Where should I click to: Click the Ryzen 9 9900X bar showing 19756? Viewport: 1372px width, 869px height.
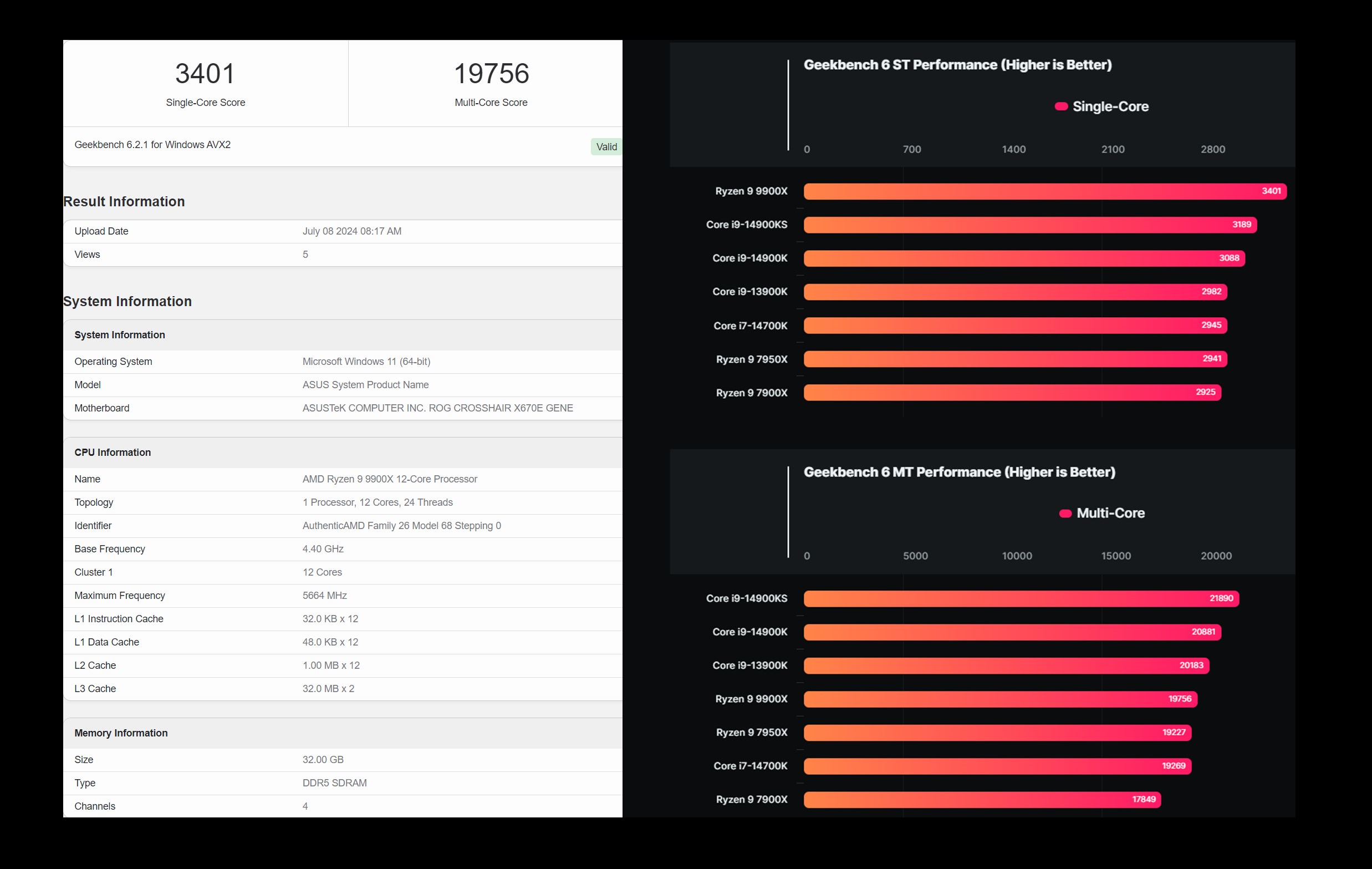click(x=1001, y=699)
